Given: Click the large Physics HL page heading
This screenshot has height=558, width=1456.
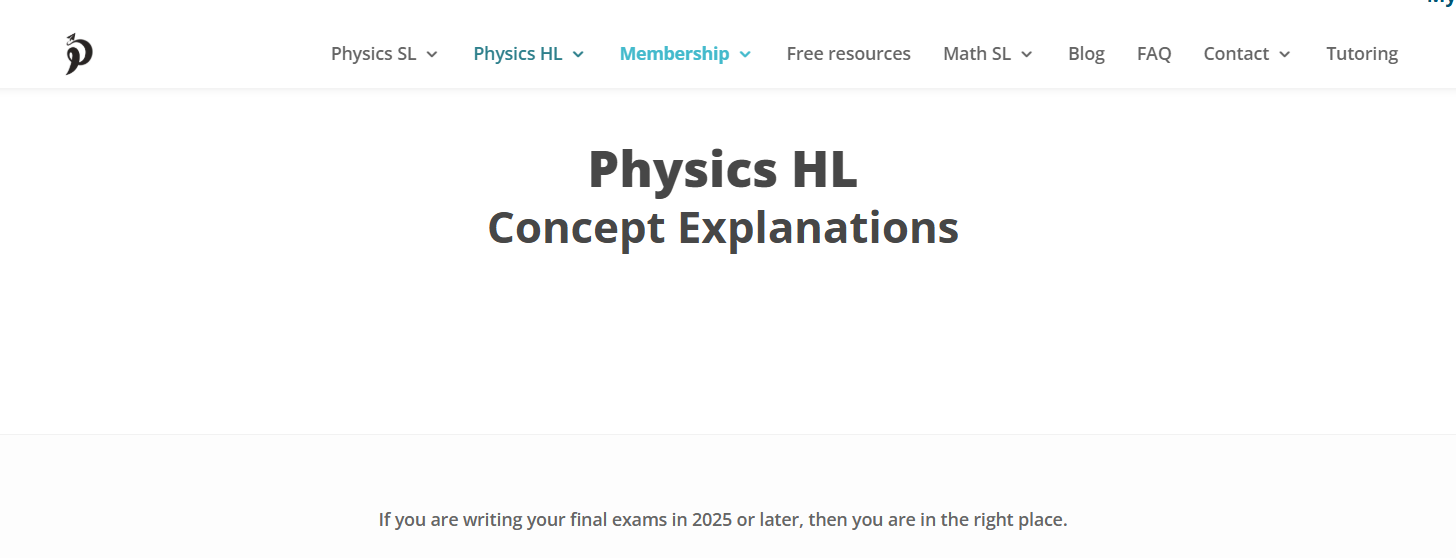Looking at the screenshot, I should coord(722,169).
